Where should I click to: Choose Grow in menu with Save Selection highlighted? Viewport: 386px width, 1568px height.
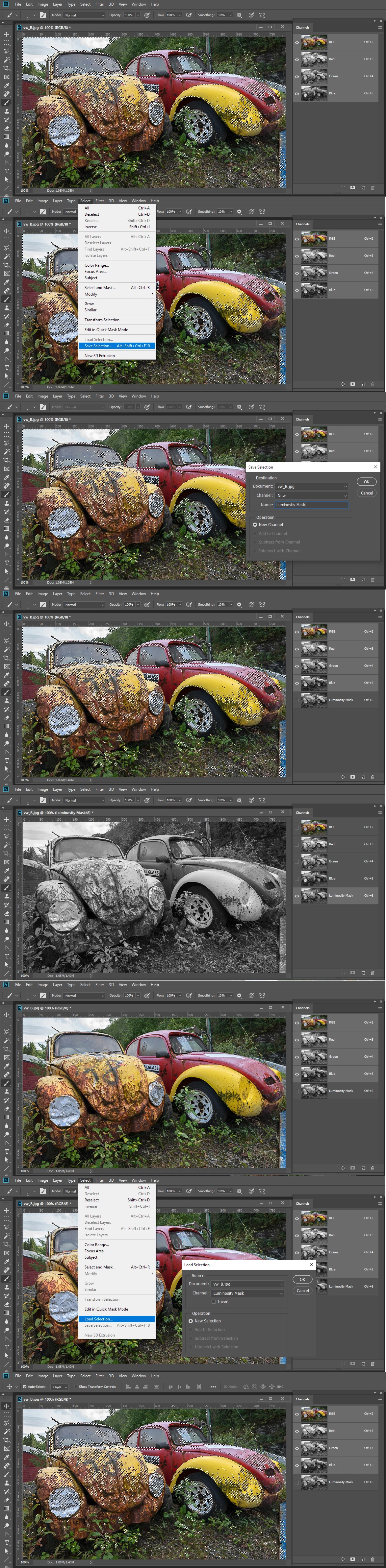coord(117,304)
